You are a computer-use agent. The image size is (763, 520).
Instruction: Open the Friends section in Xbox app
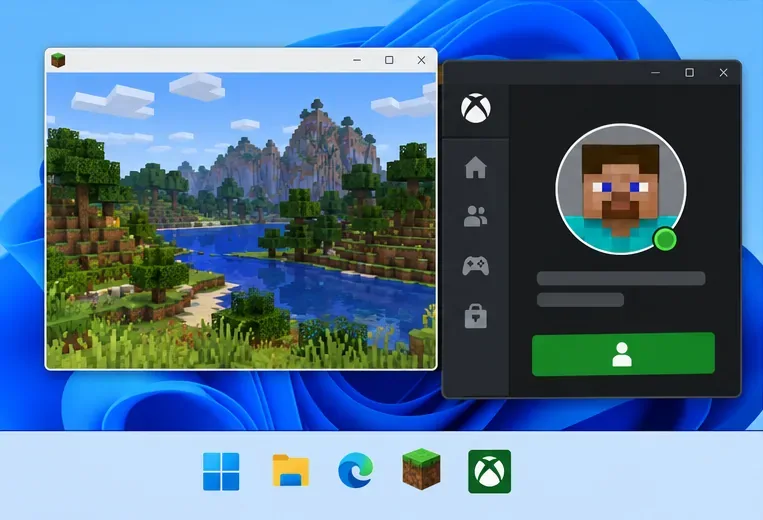click(x=475, y=216)
